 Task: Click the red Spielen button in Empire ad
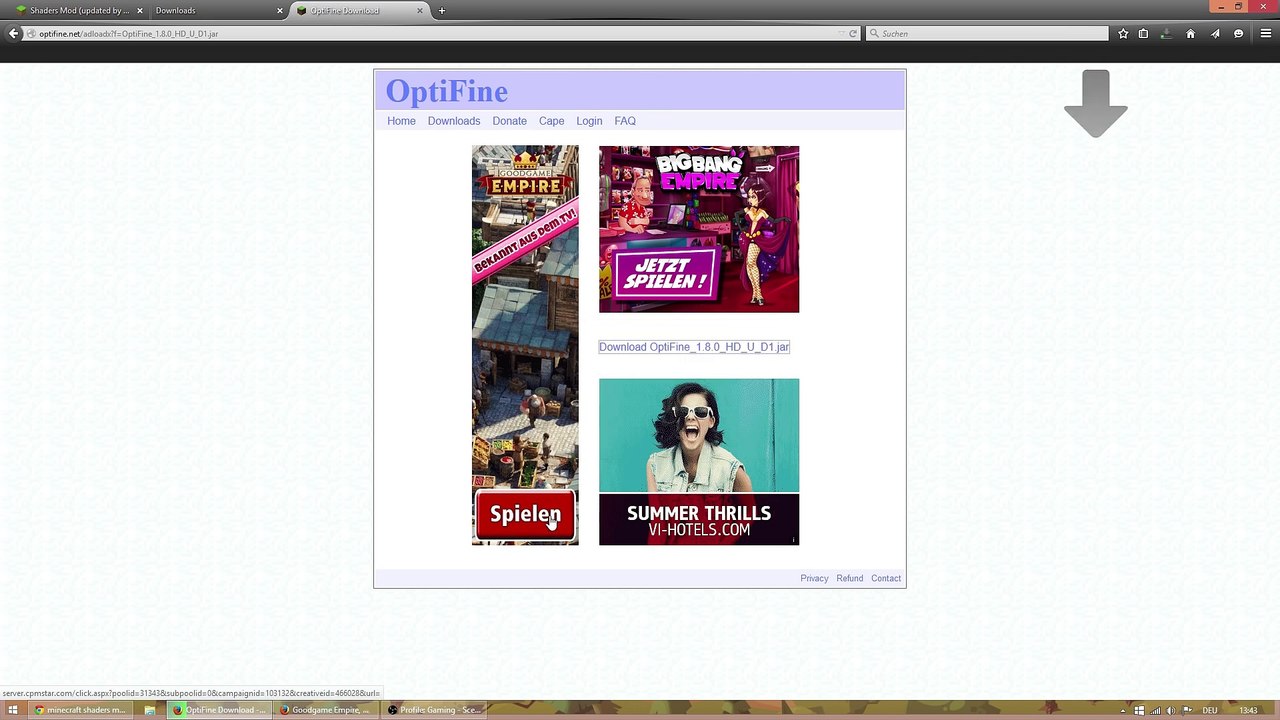(x=525, y=515)
